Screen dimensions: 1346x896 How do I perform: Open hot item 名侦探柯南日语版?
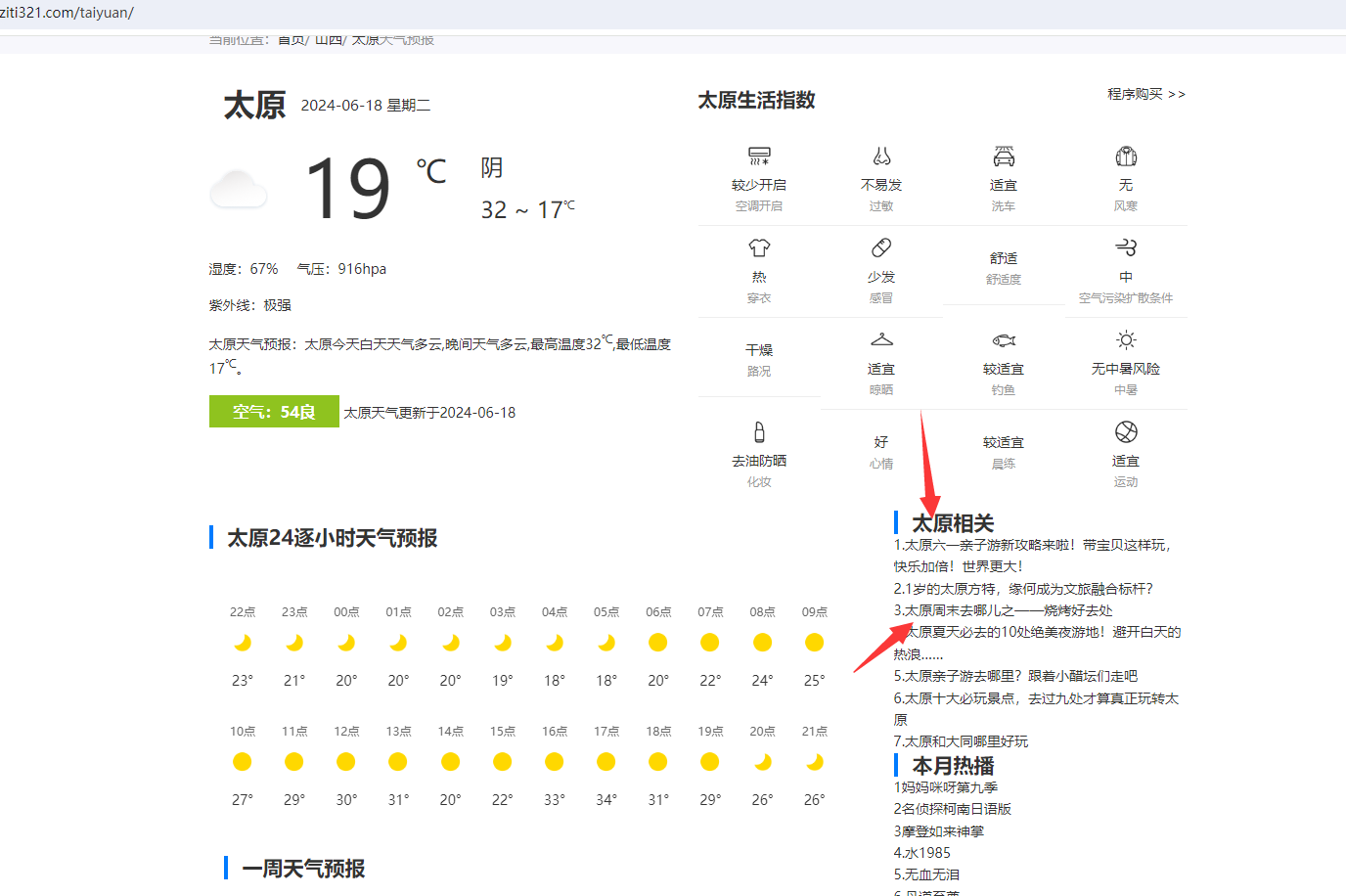coord(953,809)
